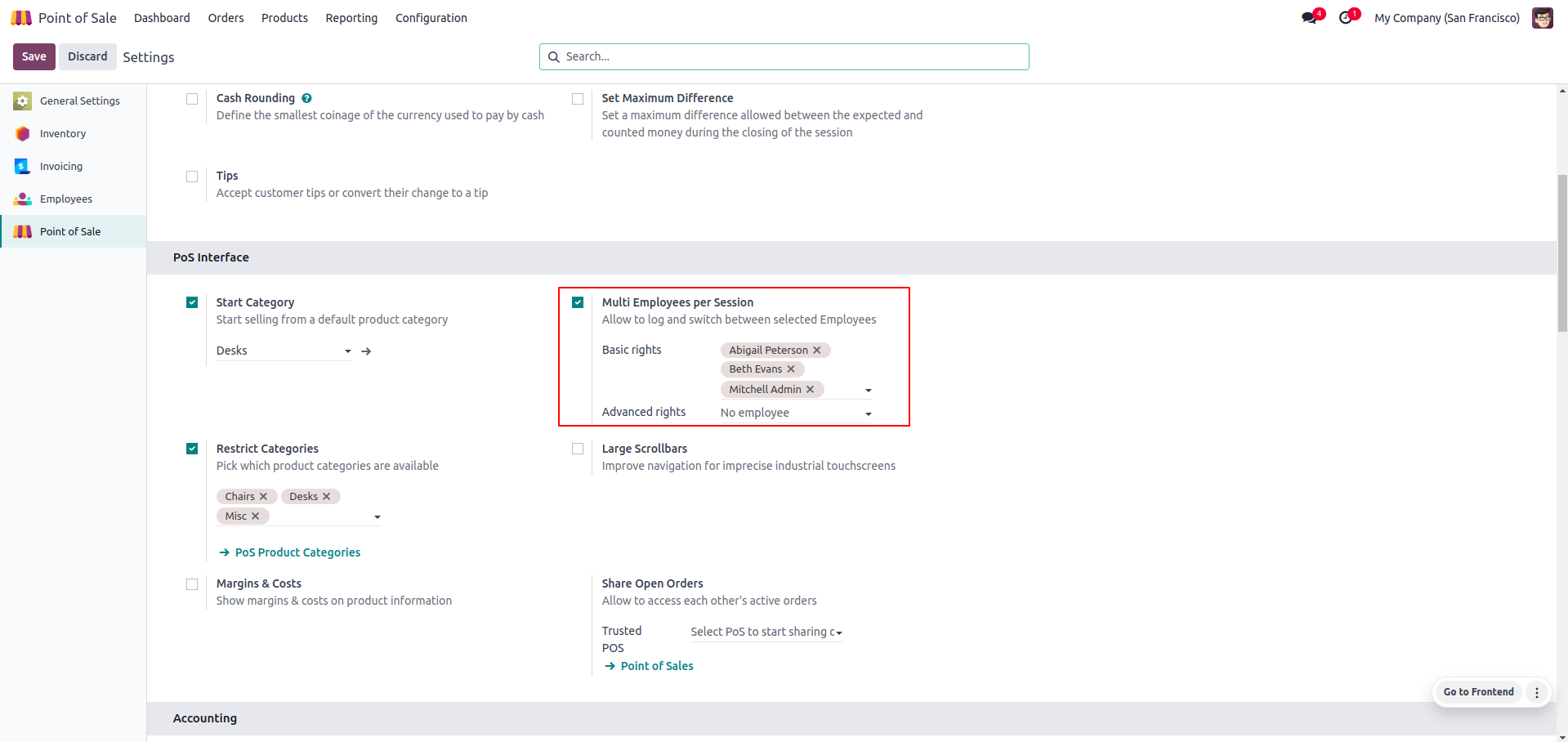This screenshot has width=1568, height=742.
Task: Open the Configuration menu
Action: click(431, 18)
